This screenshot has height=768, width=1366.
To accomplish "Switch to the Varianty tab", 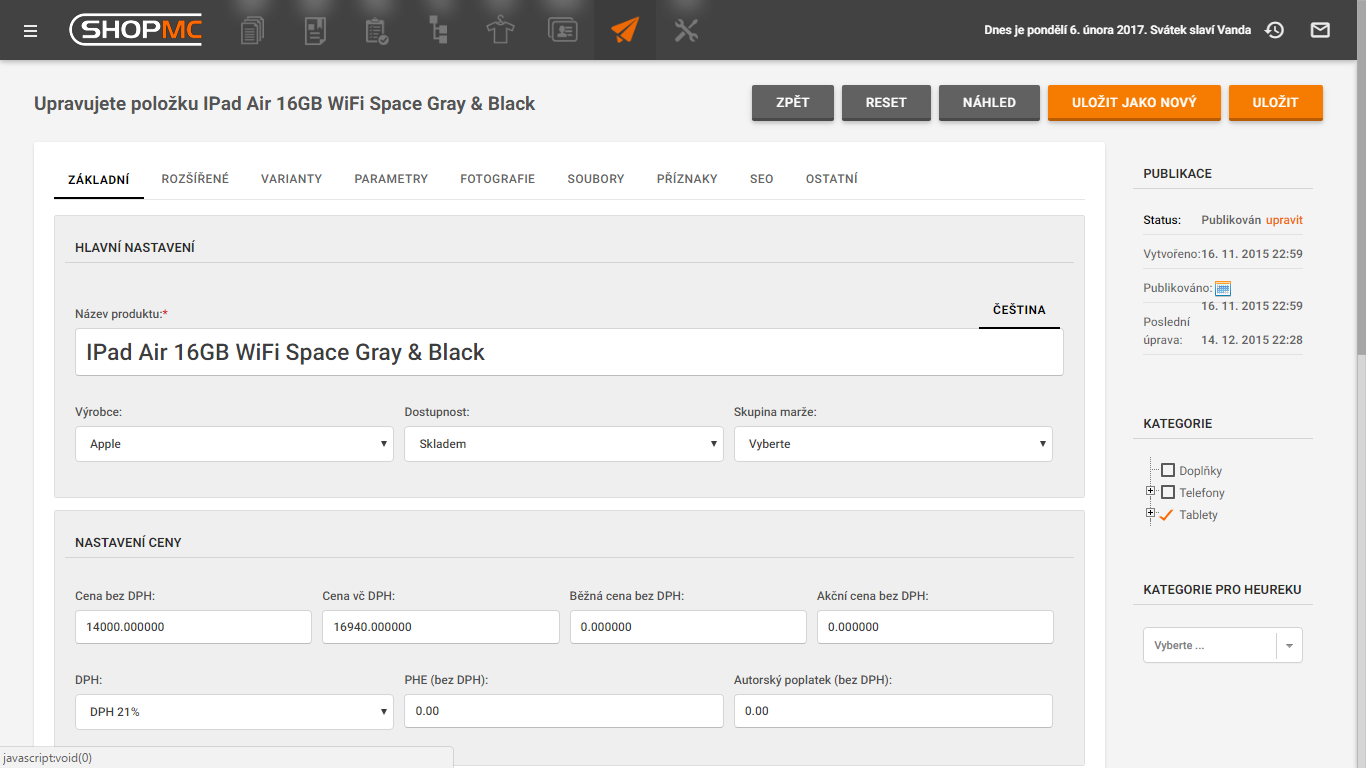I will [x=291, y=179].
